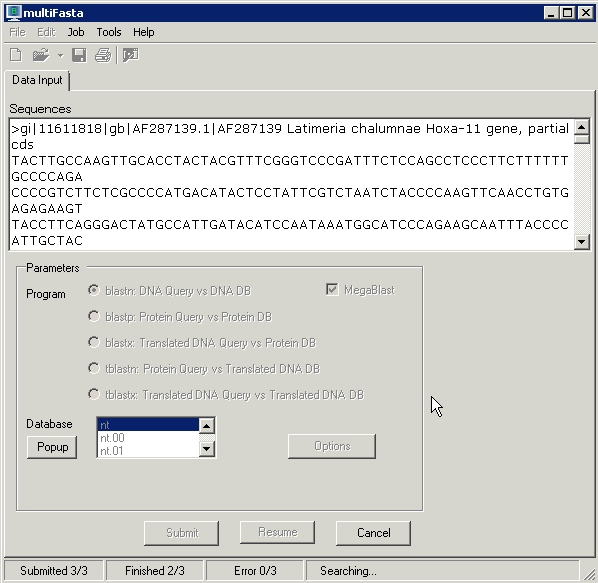Click the sequences scrollbar up arrow
This screenshot has height=583, width=598.
pos(582,127)
